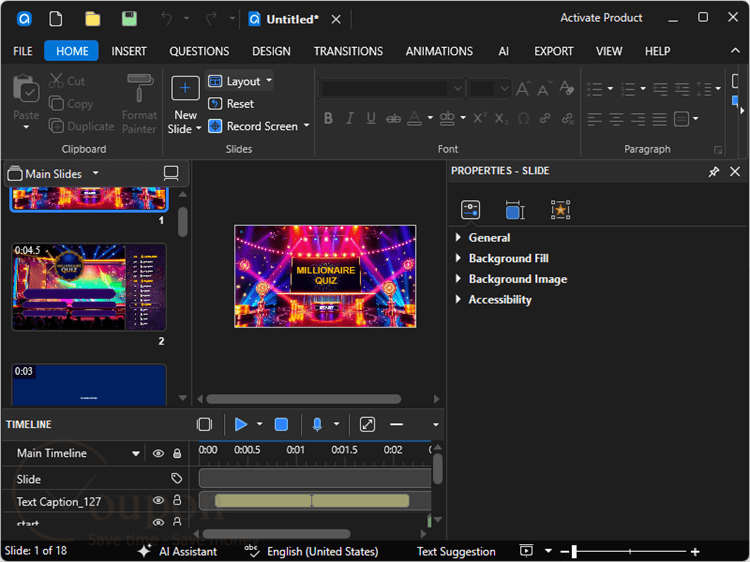This screenshot has height=562, width=750.
Task: Play the timeline preview
Action: [x=241, y=424]
